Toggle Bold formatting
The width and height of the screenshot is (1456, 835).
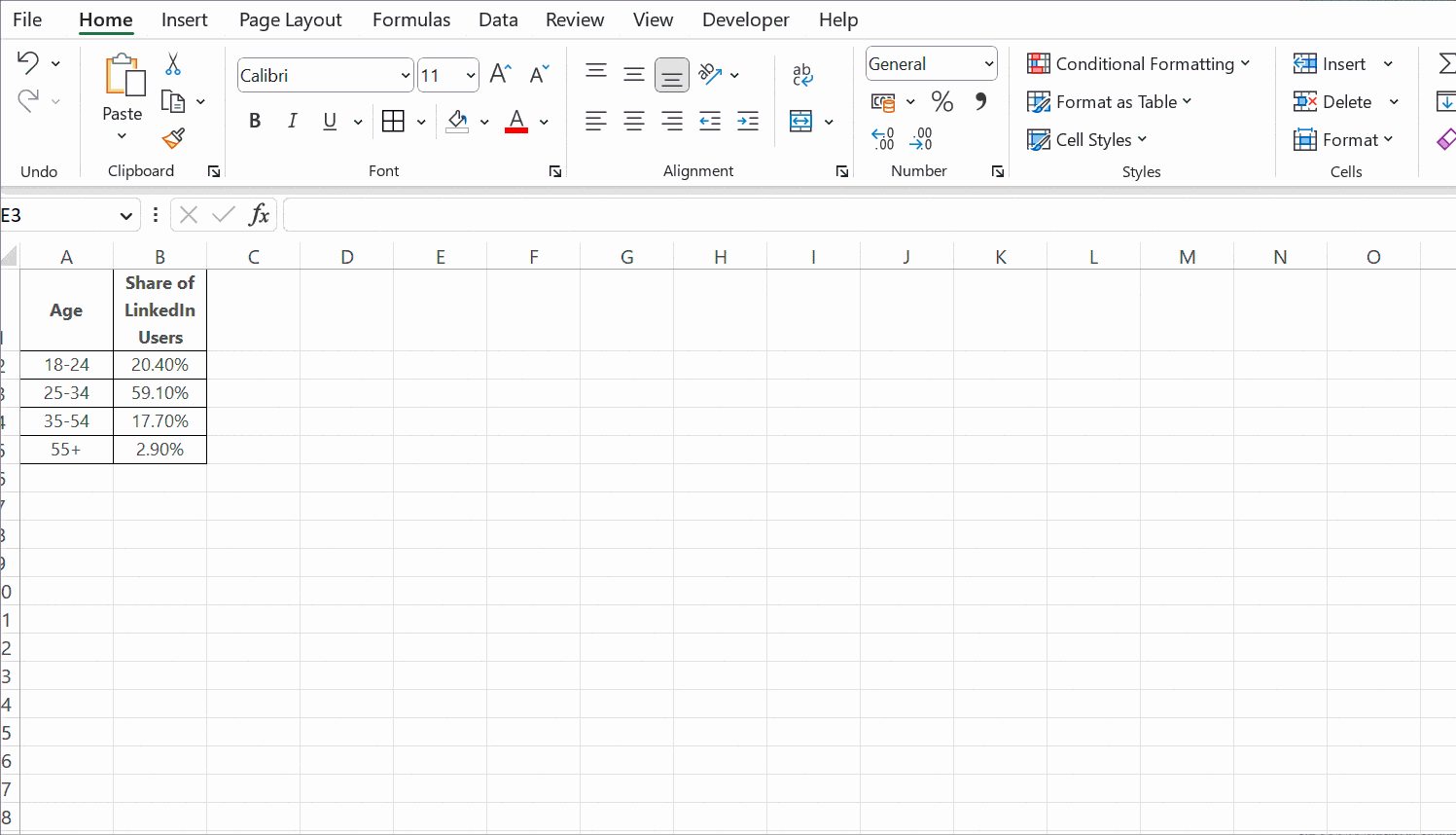point(255,121)
